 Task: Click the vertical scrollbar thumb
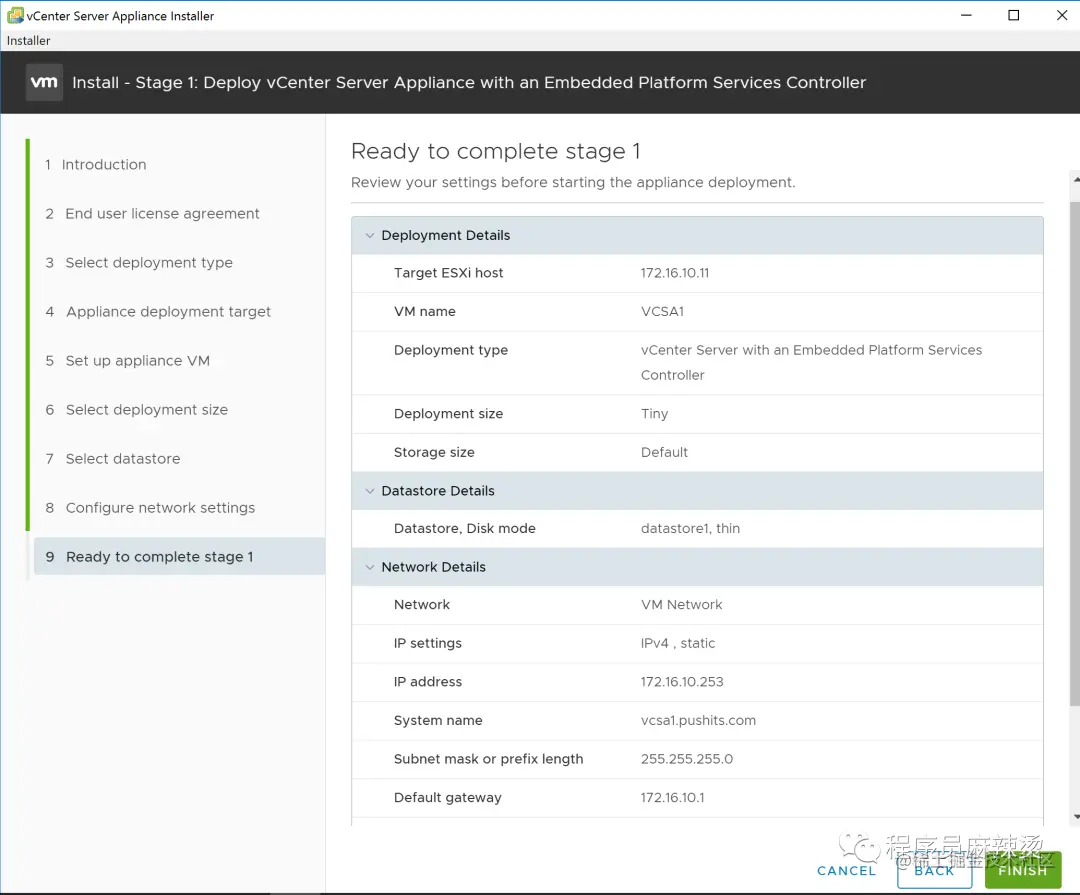coord(1075,453)
